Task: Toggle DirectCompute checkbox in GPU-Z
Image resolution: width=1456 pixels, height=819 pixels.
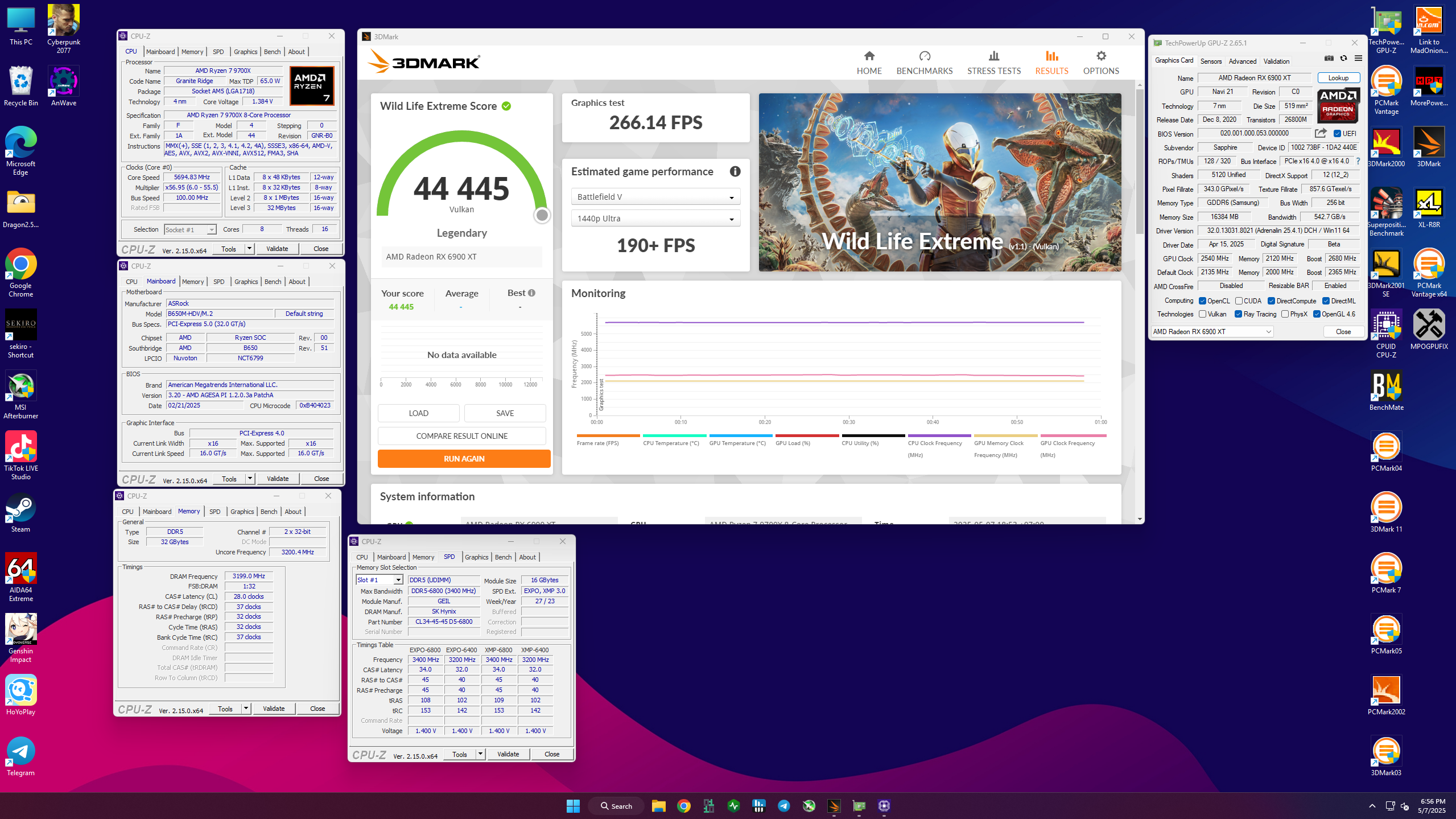Action: pyautogui.click(x=1271, y=301)
